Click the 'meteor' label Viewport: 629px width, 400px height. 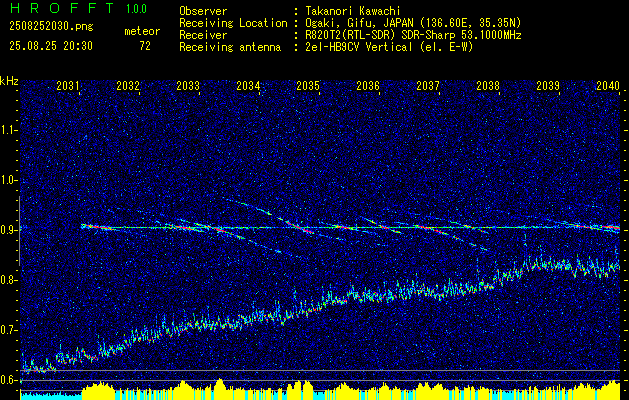(x=142, y=31)
